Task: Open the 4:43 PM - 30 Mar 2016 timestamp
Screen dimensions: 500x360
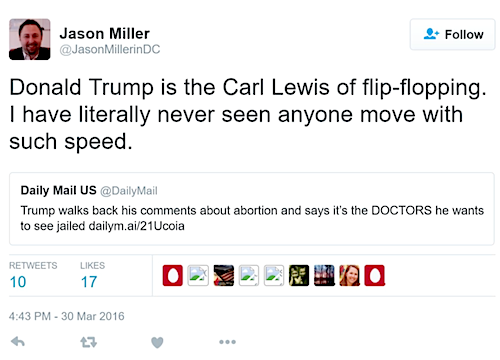Action: click(x=67, y=316)
